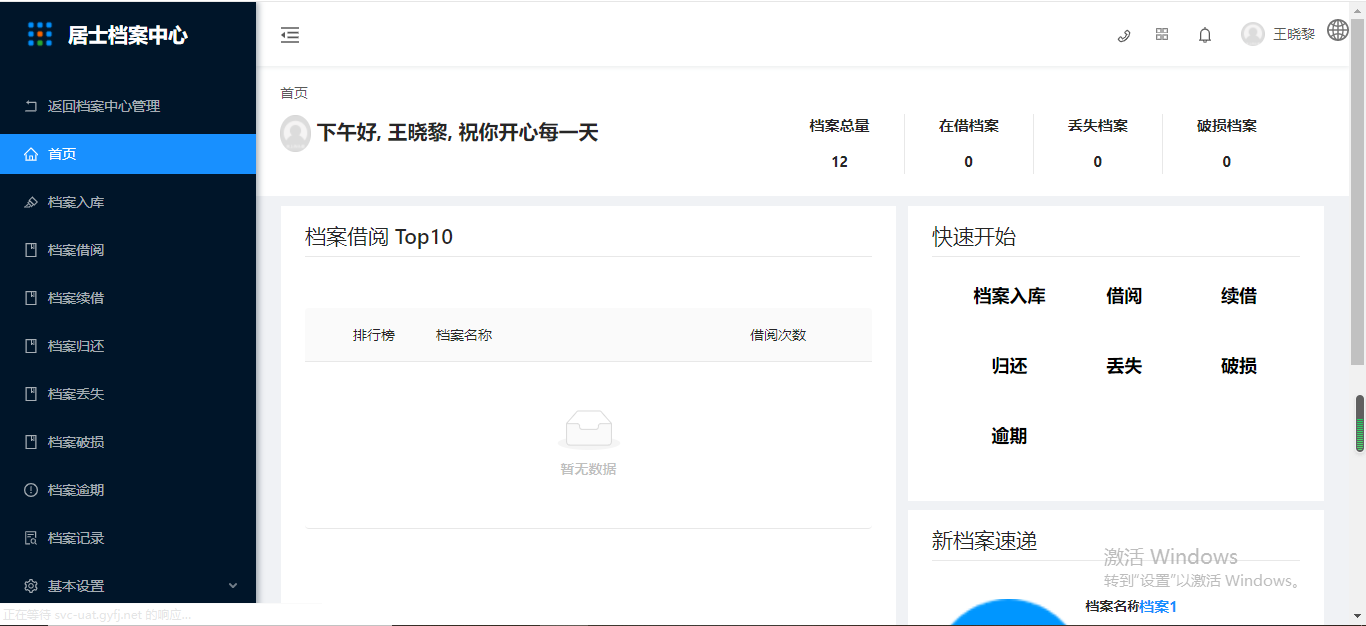Click 归还 quick start link
1366x626 pixels.
pos(1009,366)
